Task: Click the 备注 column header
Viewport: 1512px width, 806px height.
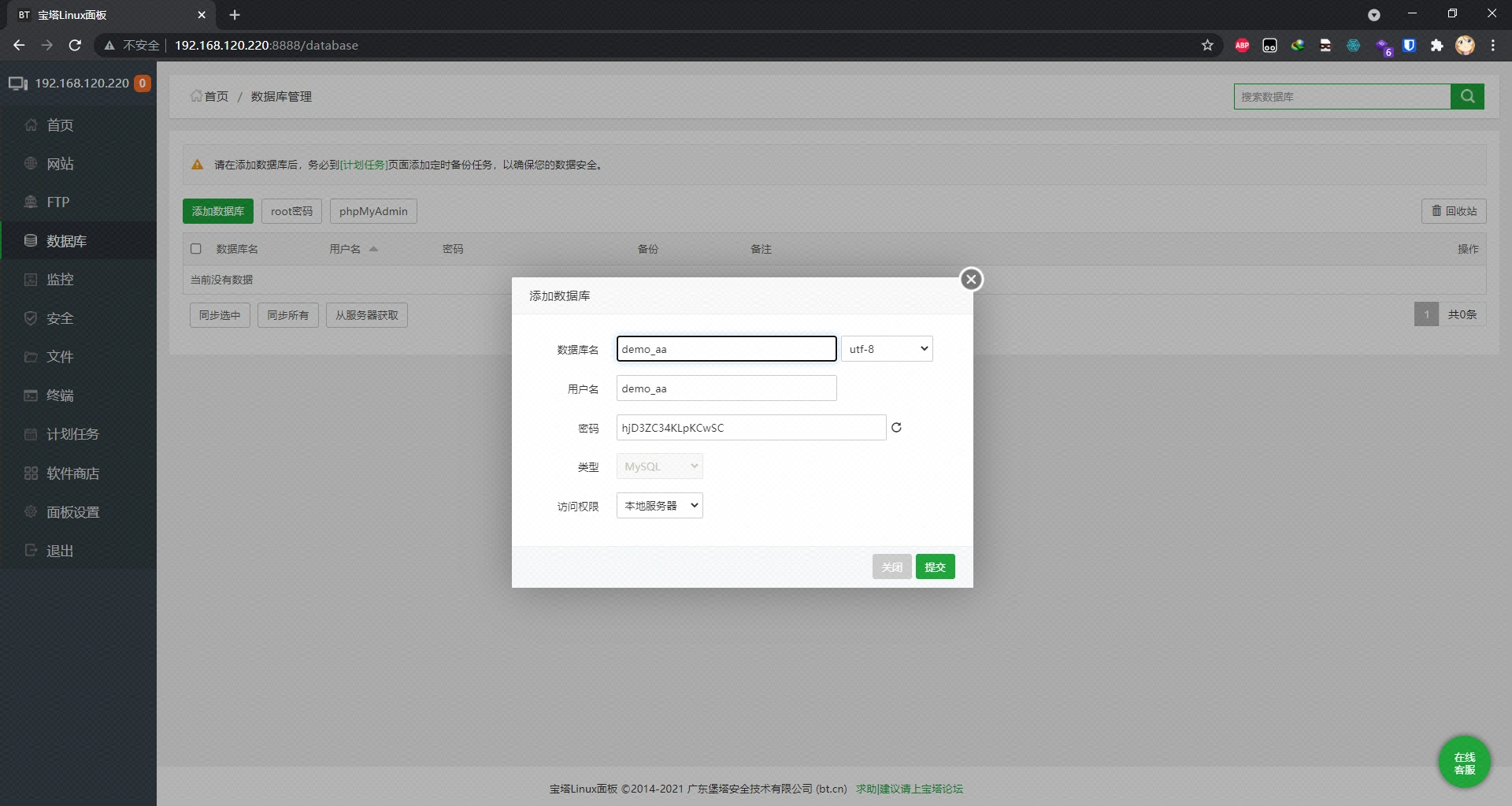Action: [761, 249]
